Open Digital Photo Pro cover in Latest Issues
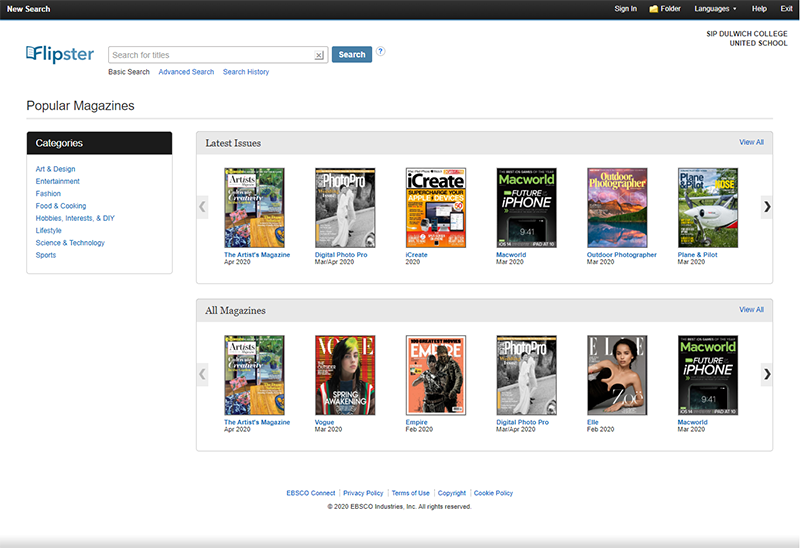 [345, 208]
